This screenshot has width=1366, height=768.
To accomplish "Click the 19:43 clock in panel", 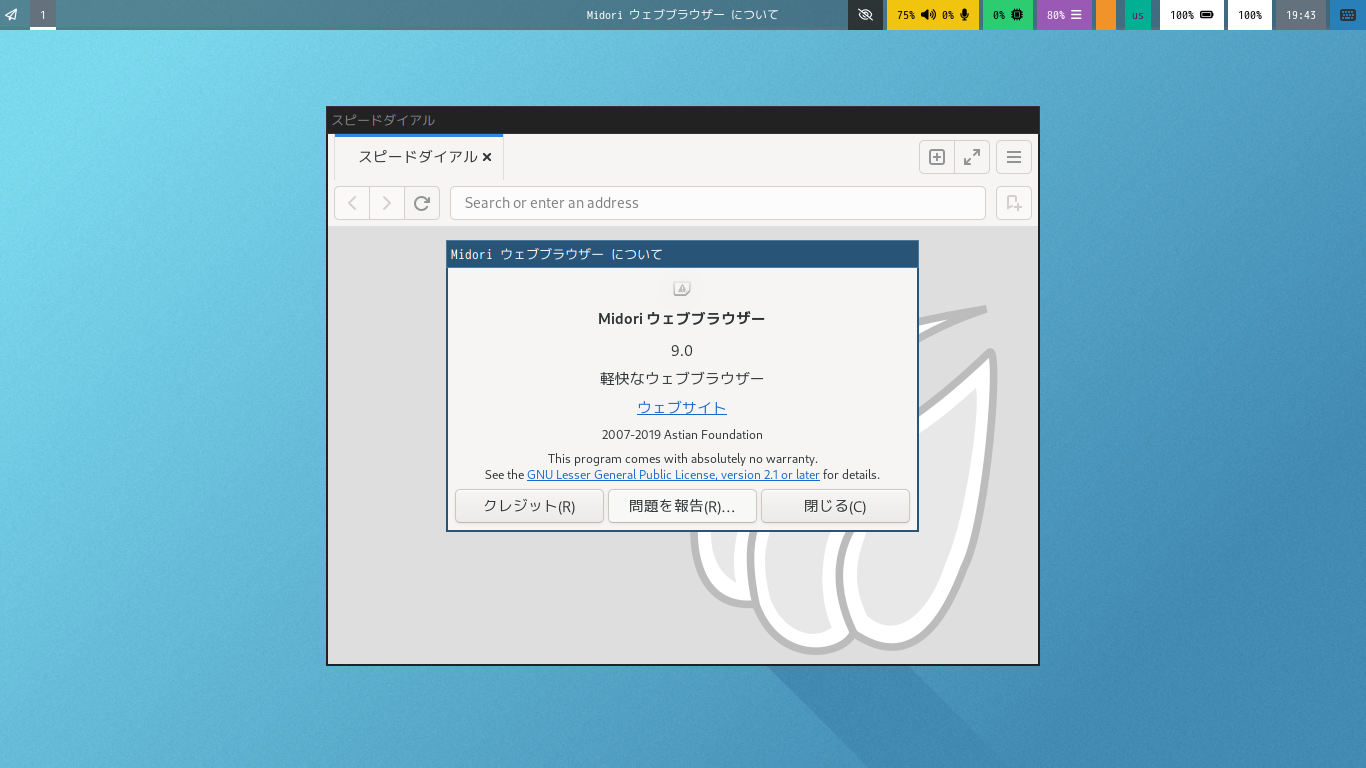I will pyautogui.click(x=1301, y=15).
